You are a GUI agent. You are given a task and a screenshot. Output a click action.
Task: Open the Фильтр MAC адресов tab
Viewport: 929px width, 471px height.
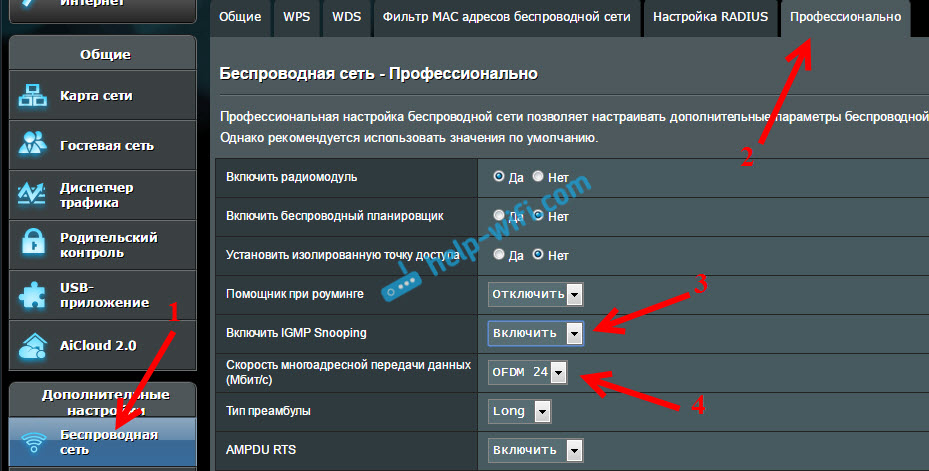[x=504, y=17]
